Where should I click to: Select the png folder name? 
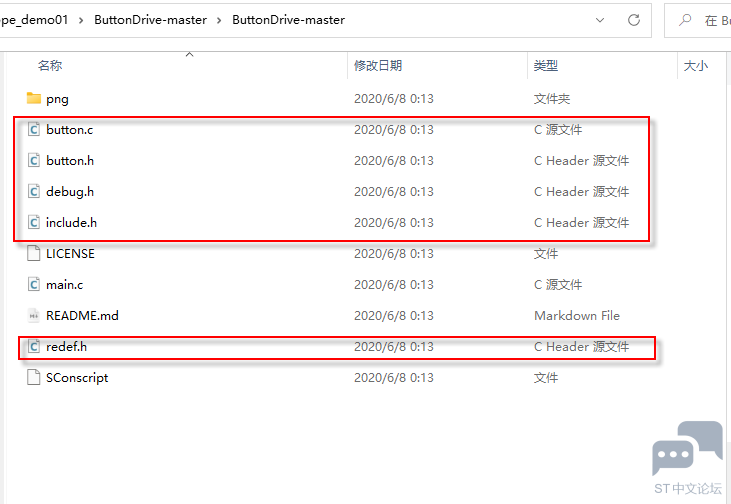tap(57, 99)
